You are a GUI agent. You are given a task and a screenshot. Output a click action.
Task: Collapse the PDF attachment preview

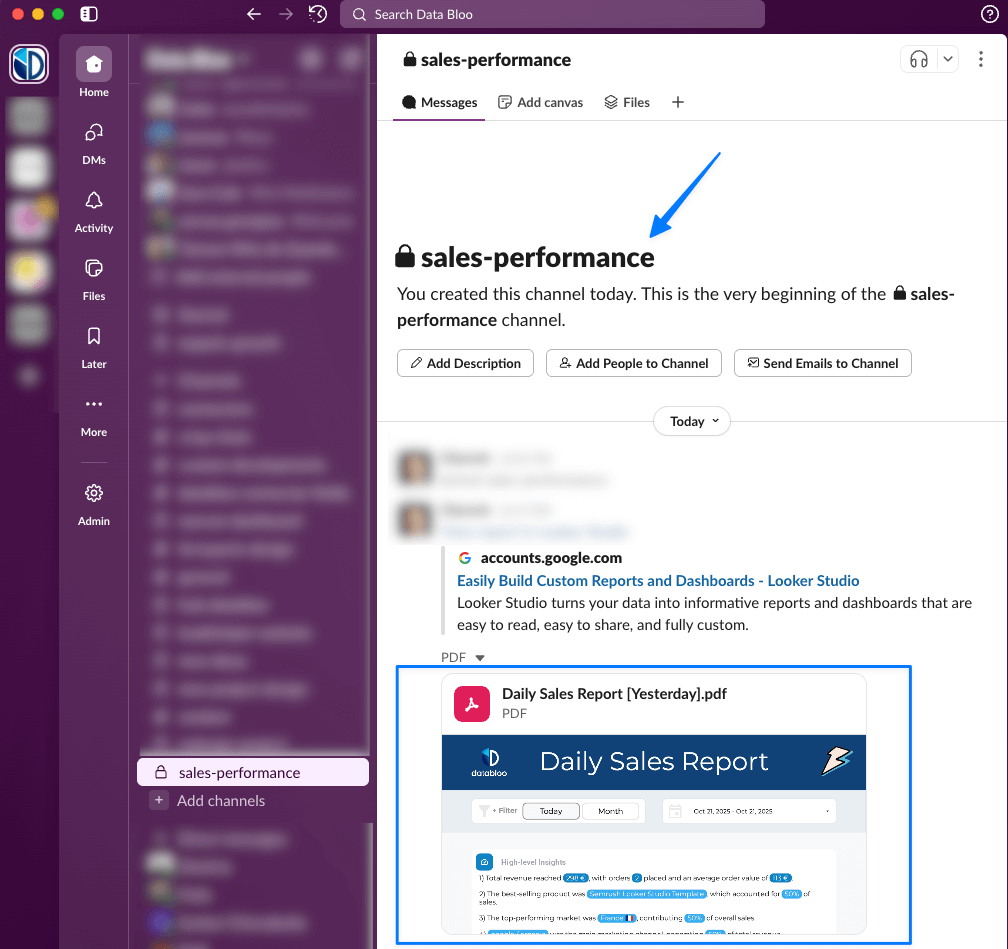[480, 658]
